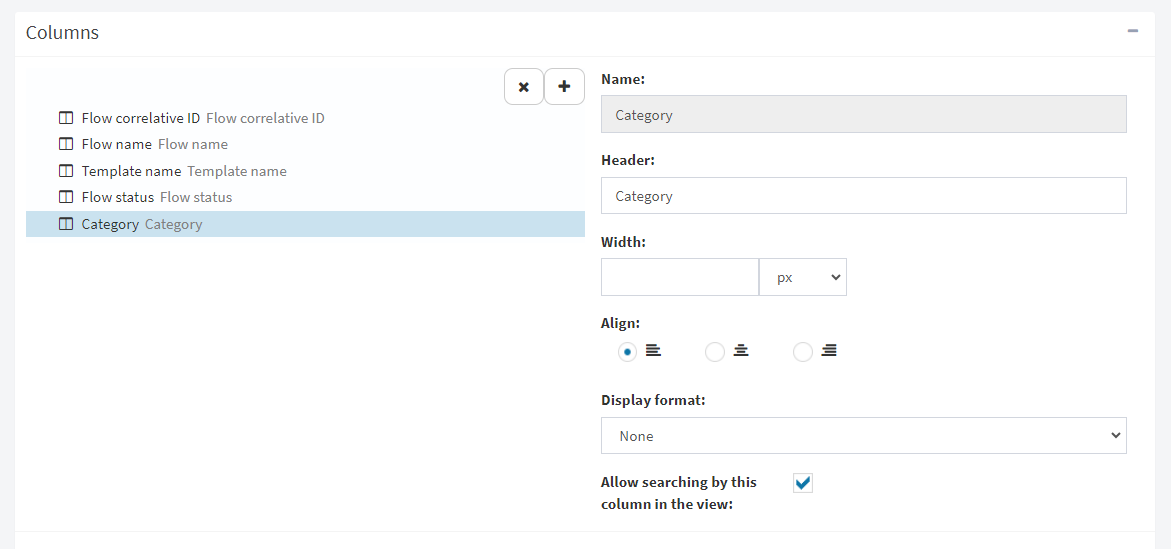Select the left align radio button
Screen dimensions: 1171x549
[627, 351]
